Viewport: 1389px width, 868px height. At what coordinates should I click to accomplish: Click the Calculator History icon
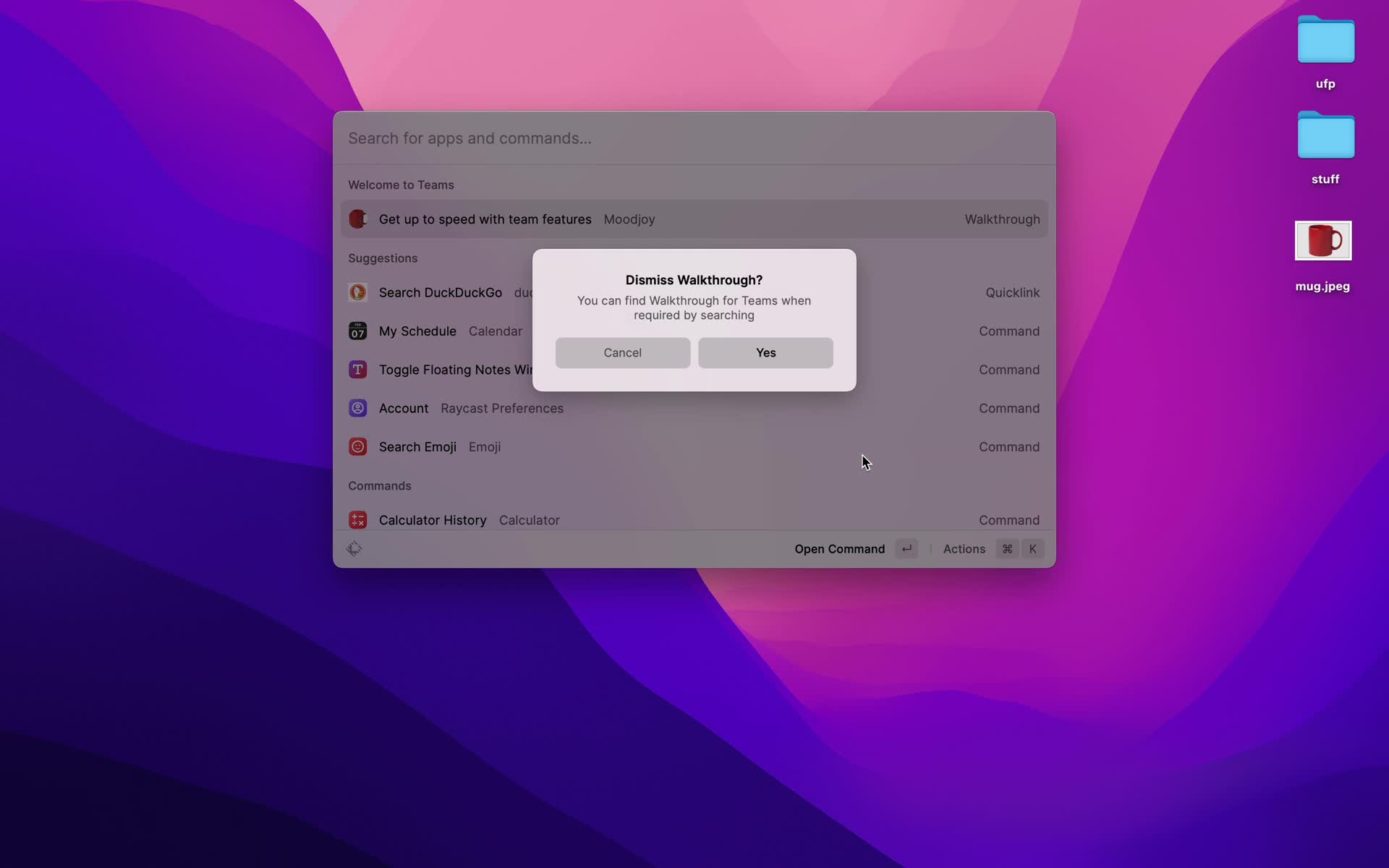click(x=357, y=520)
